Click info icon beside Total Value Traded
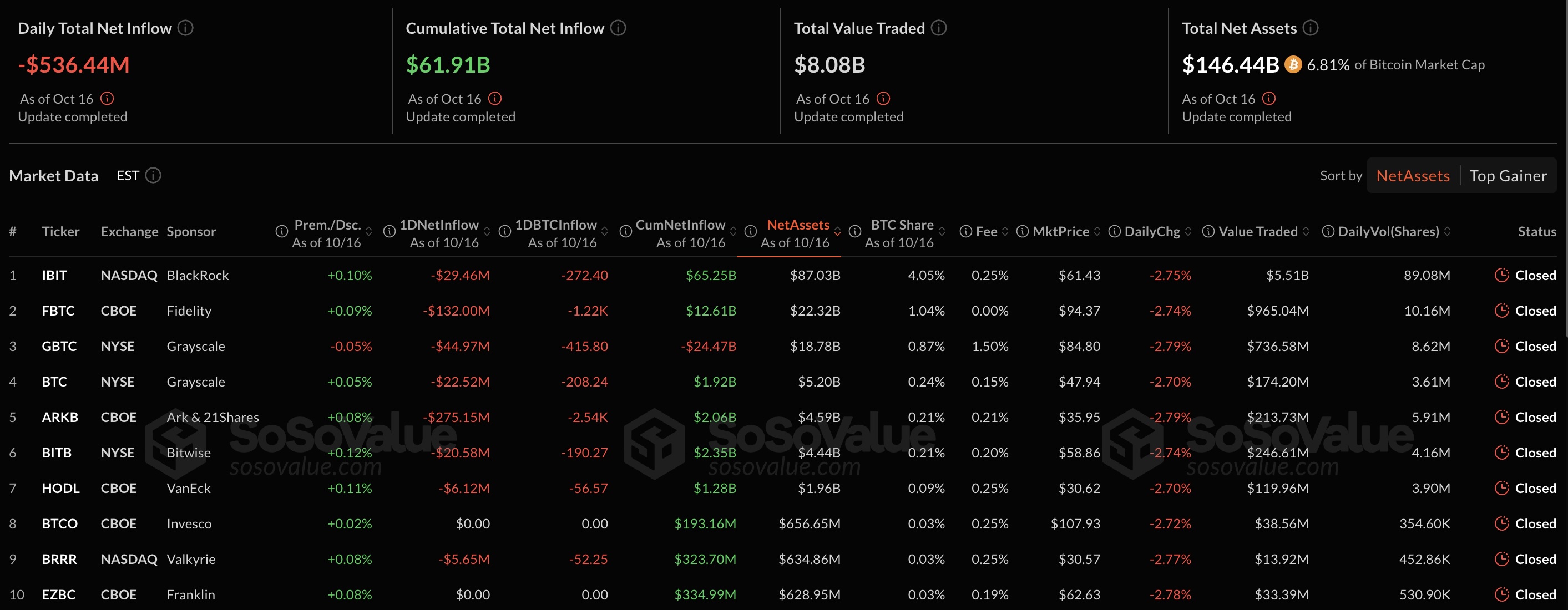1568x610 pixels. pos(939,28)
